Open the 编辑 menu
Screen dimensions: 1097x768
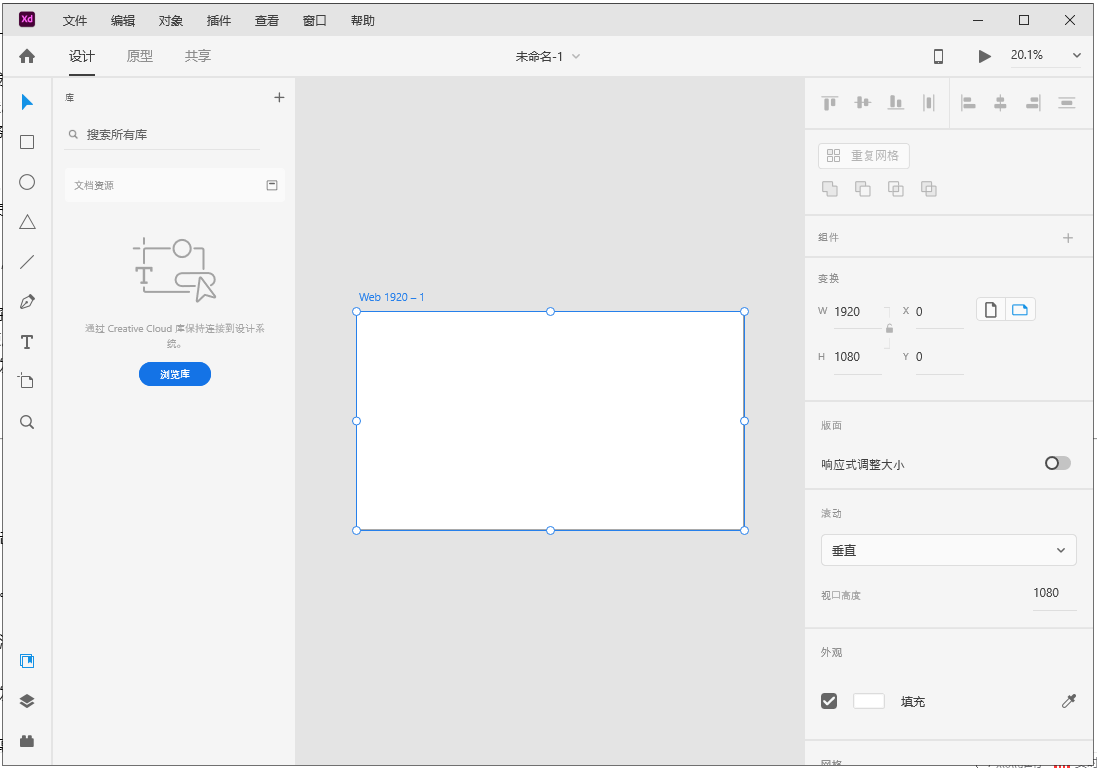[x=123, y=20]
